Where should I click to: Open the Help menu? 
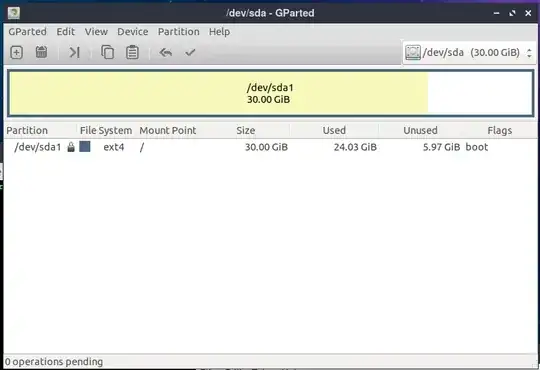pos(219,32)
